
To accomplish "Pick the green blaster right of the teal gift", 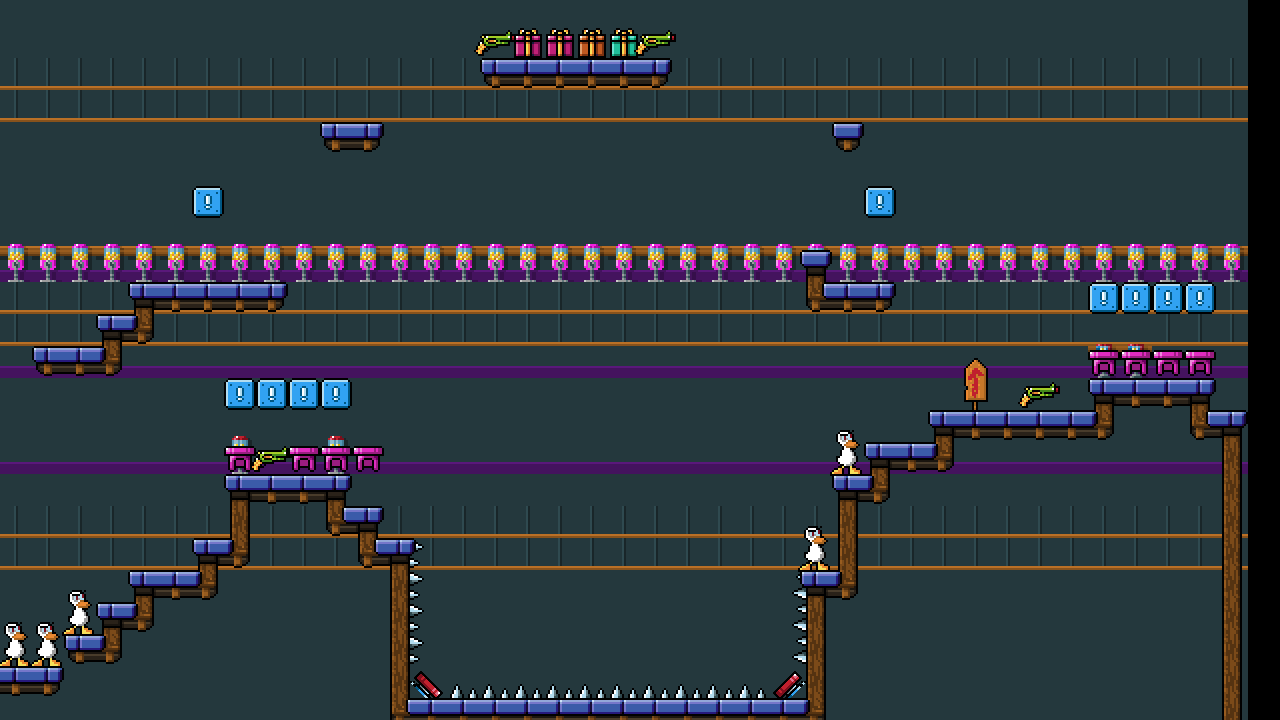I will click(656, 43).
